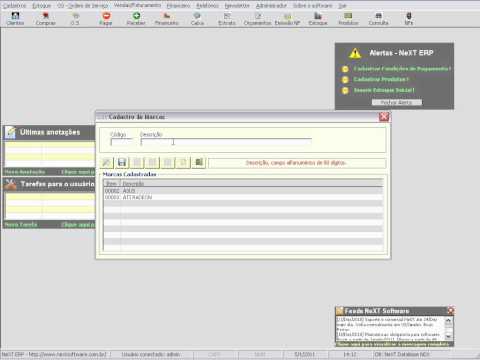480x360 pixels.
Task: Click the save floppy disk icon
Action: [x=122, y=163]
